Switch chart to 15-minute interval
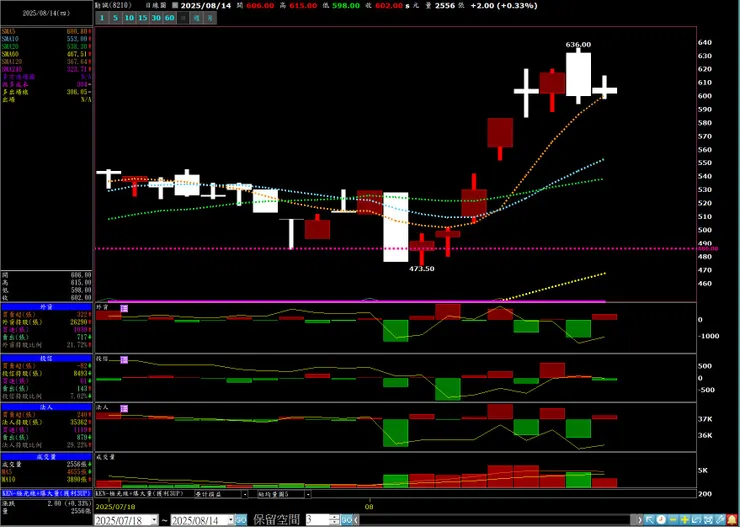The height and width of the screenshot is (527, 740). pos(143,18)
